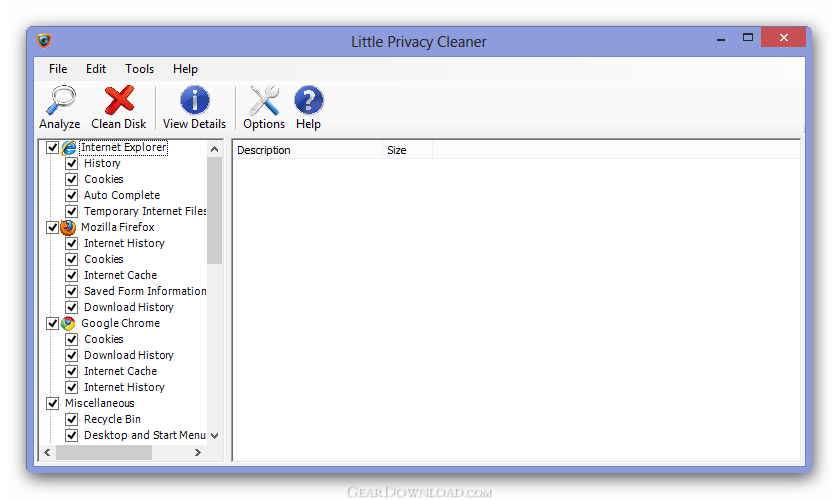Open the Help menu in menu bar
The image size is (839, 500).
[x=185, y=69]
